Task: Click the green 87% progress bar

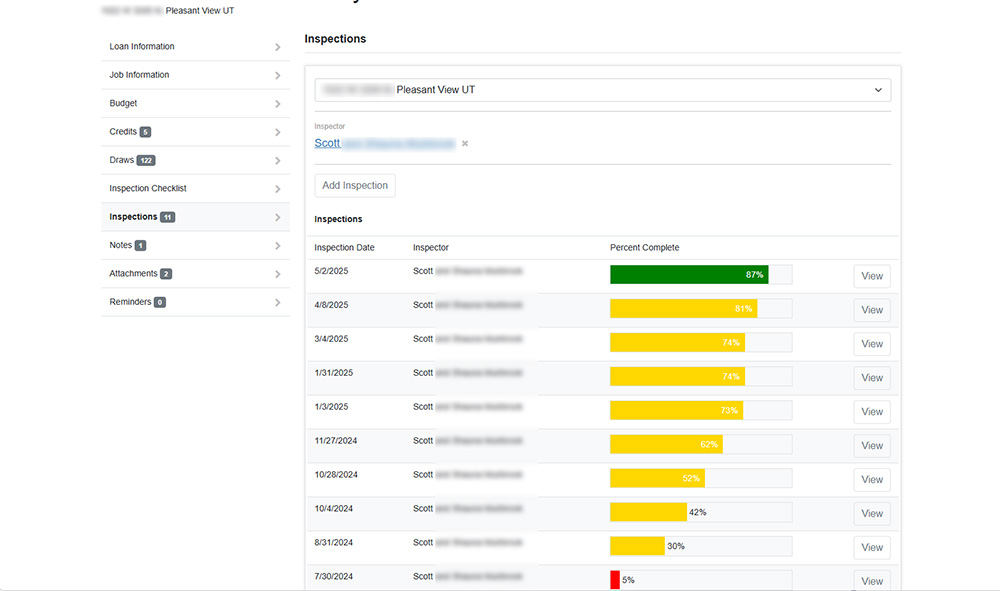Action: [689, 274]
